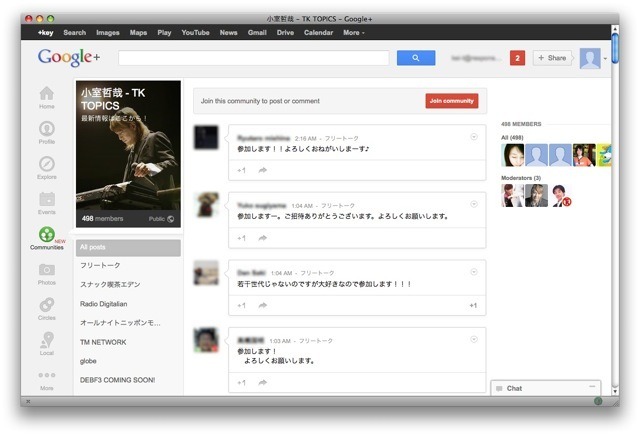Open YouTube in the top bar
Viewport: 640px width, 435px height.
click(196, 33)
